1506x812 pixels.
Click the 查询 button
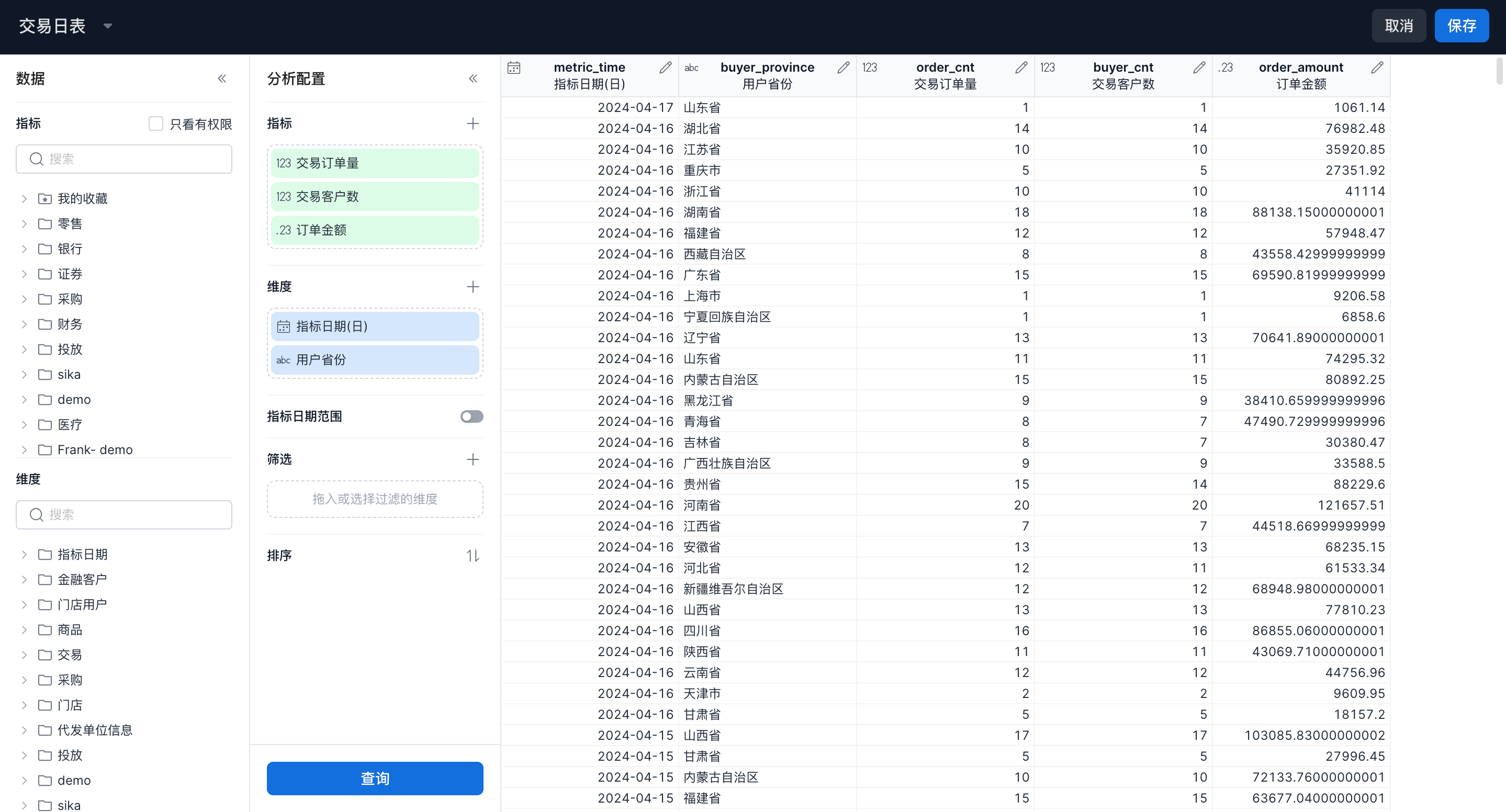374,778
